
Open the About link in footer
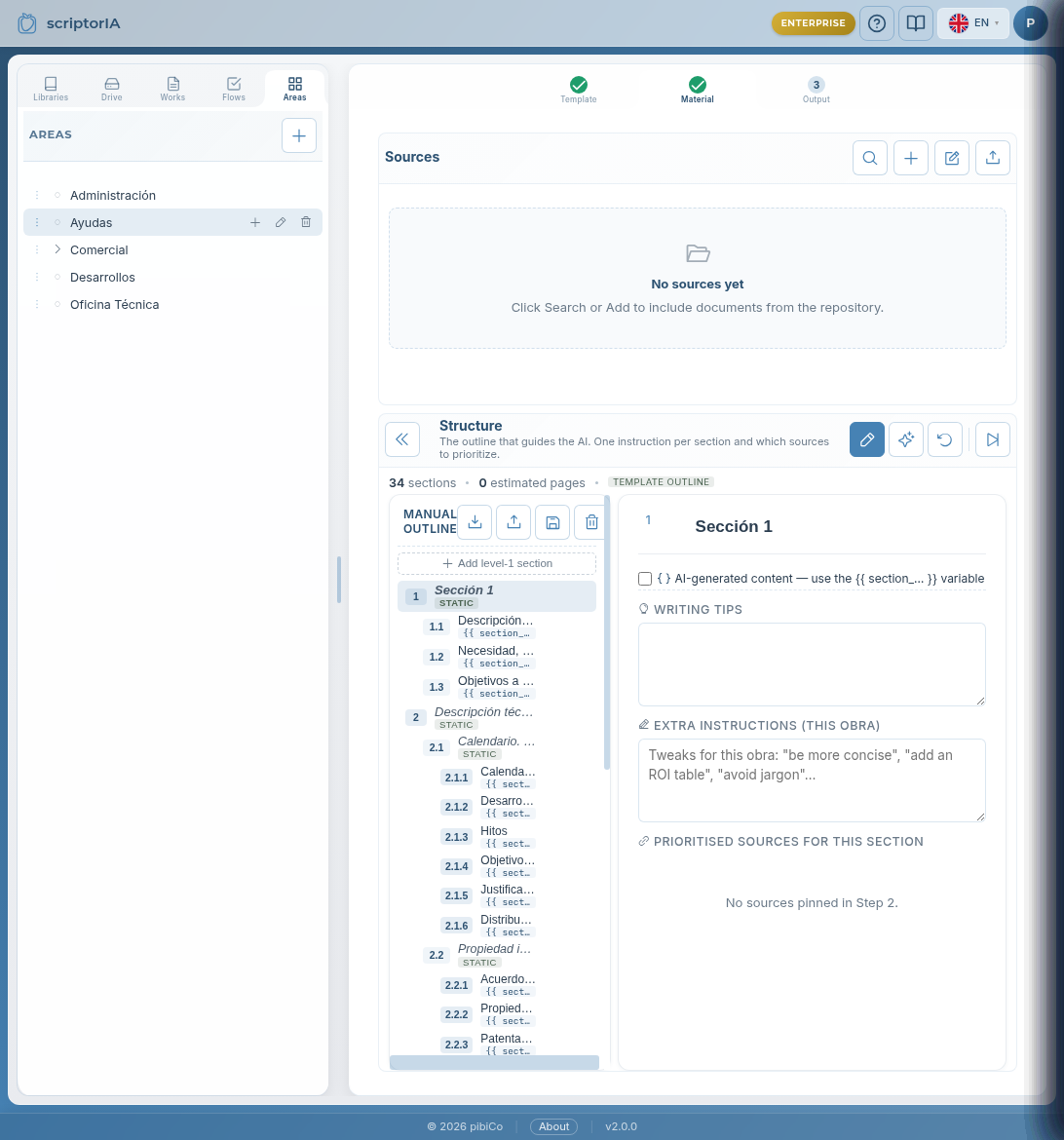(553, 1126)
